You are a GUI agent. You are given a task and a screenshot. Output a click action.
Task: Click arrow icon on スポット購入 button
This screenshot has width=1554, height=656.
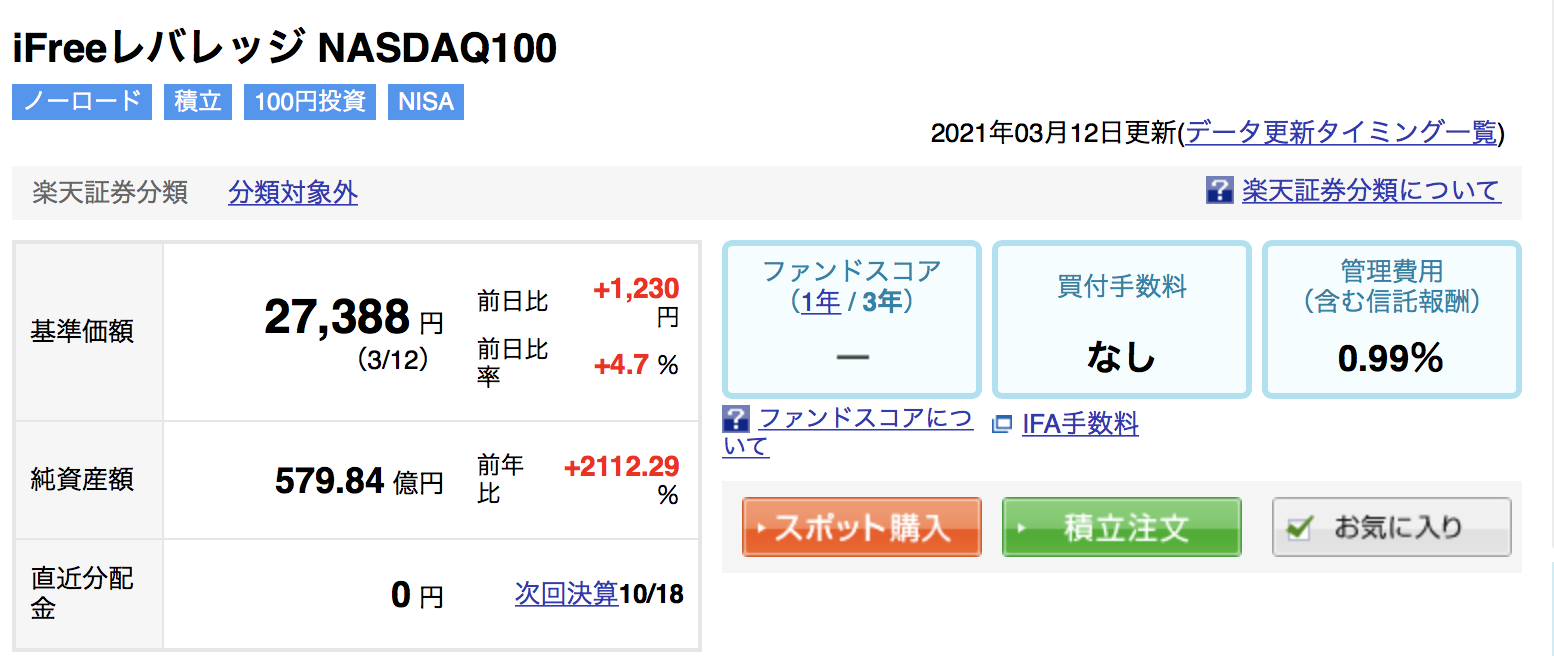coord(763,528)
